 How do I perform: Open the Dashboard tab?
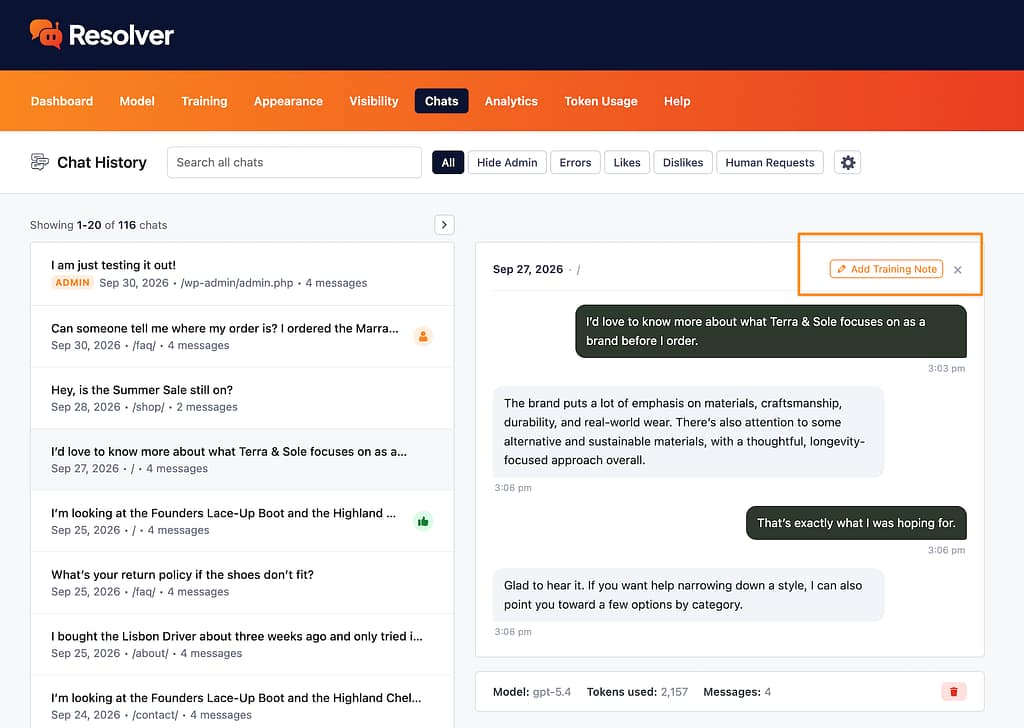tap(61, 101)
